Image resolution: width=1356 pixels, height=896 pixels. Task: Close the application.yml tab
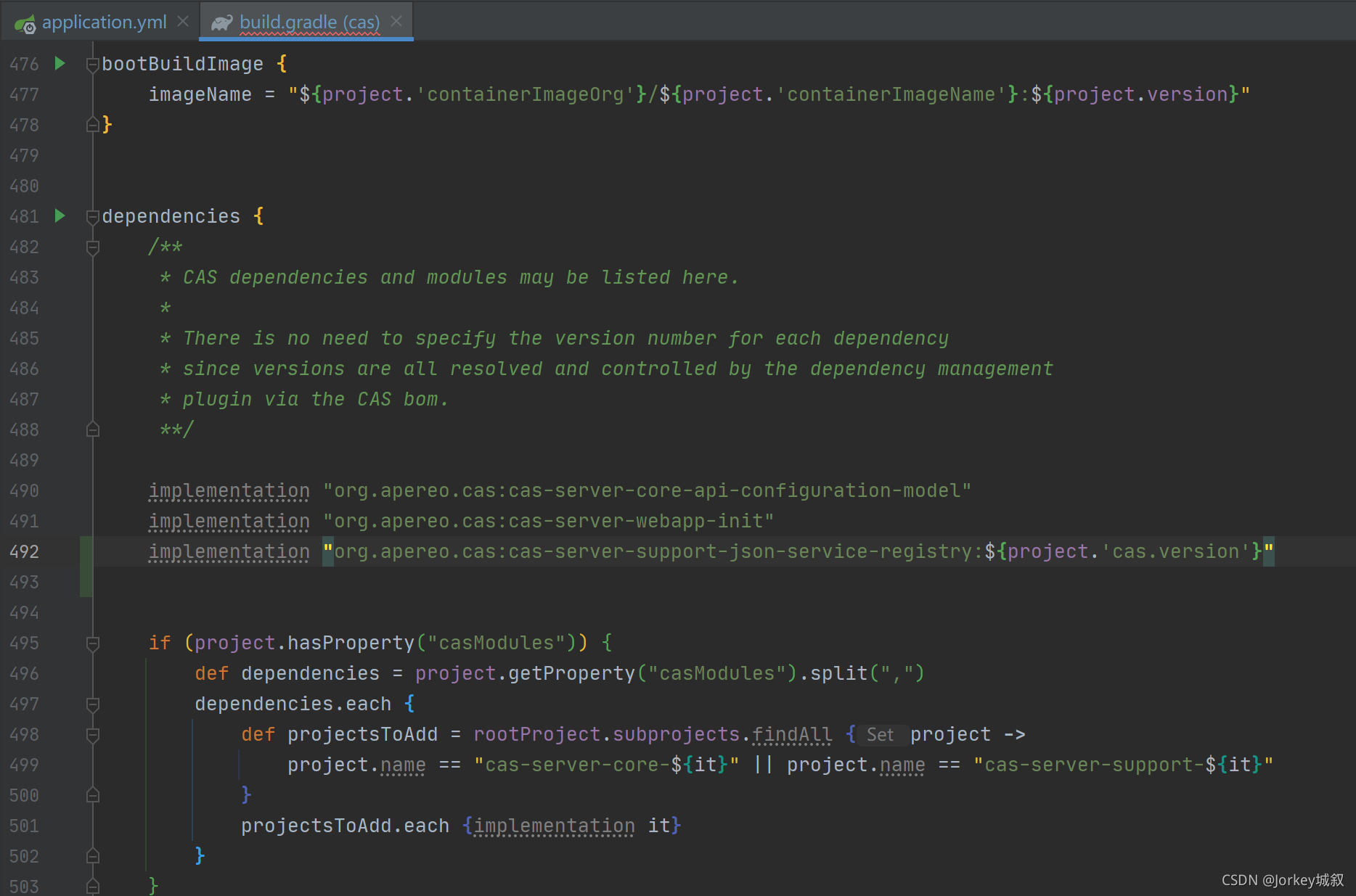click(183, 22)
